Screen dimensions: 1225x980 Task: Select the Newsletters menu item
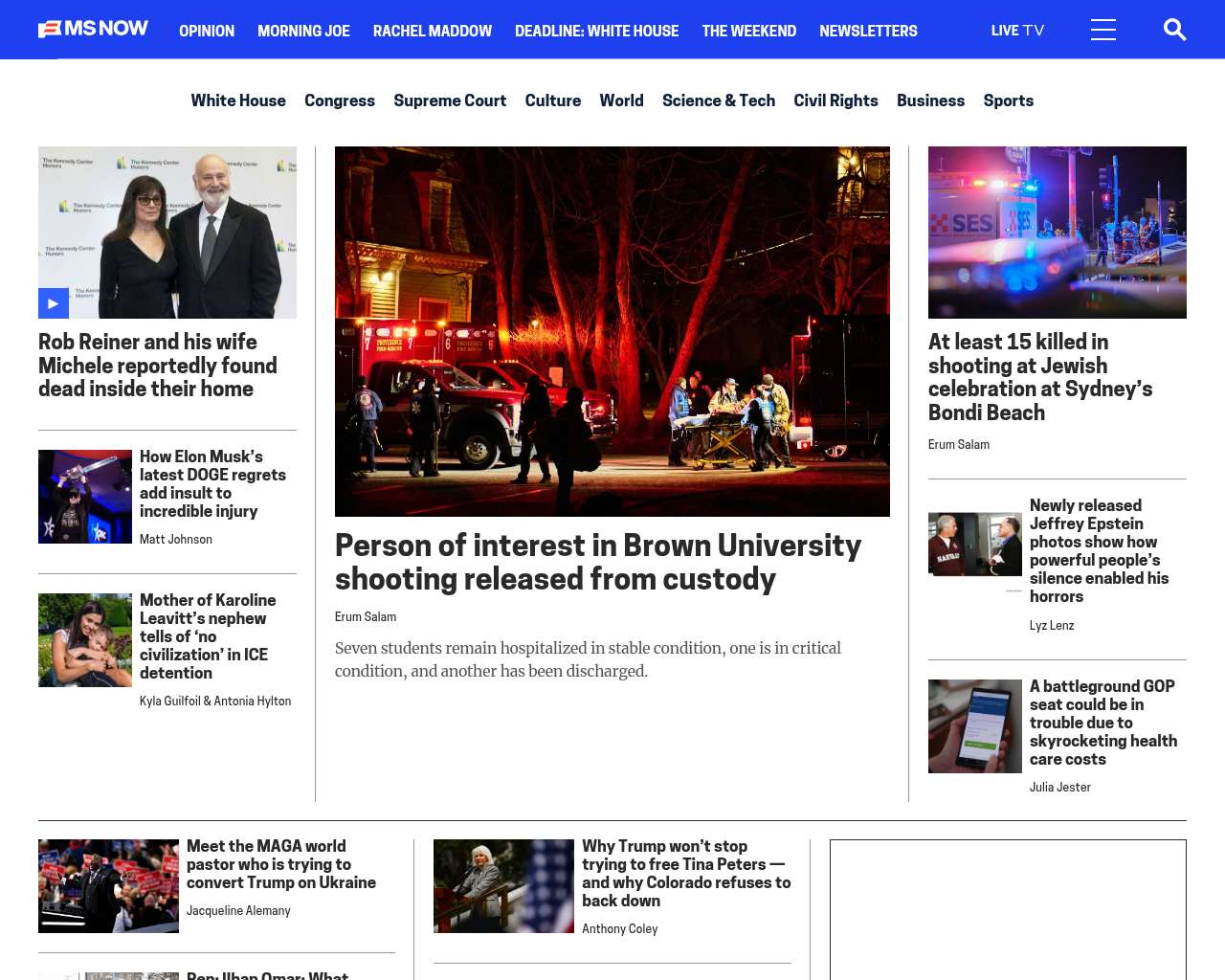point(868,31)
